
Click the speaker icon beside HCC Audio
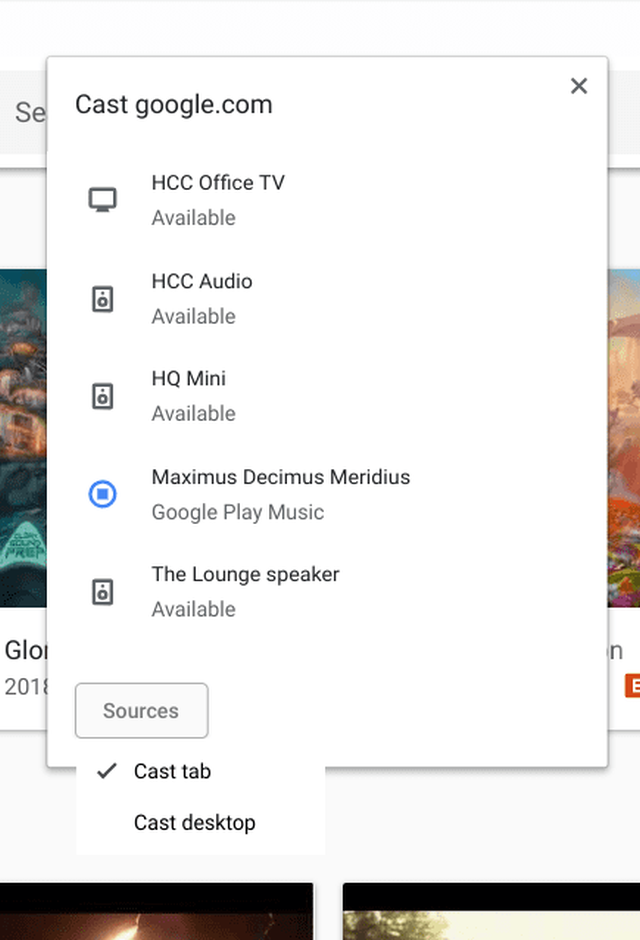102,298
